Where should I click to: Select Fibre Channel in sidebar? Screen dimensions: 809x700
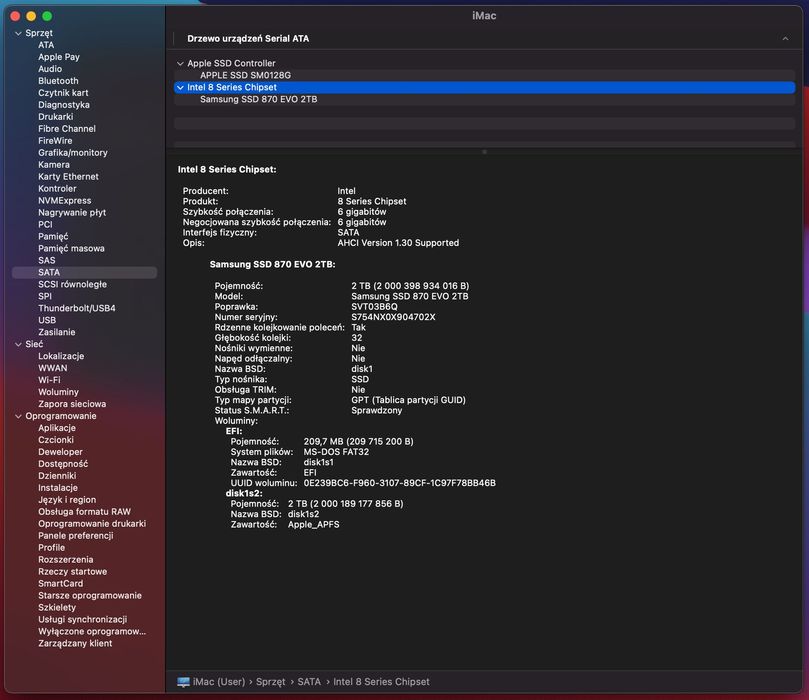coord(67,129)
